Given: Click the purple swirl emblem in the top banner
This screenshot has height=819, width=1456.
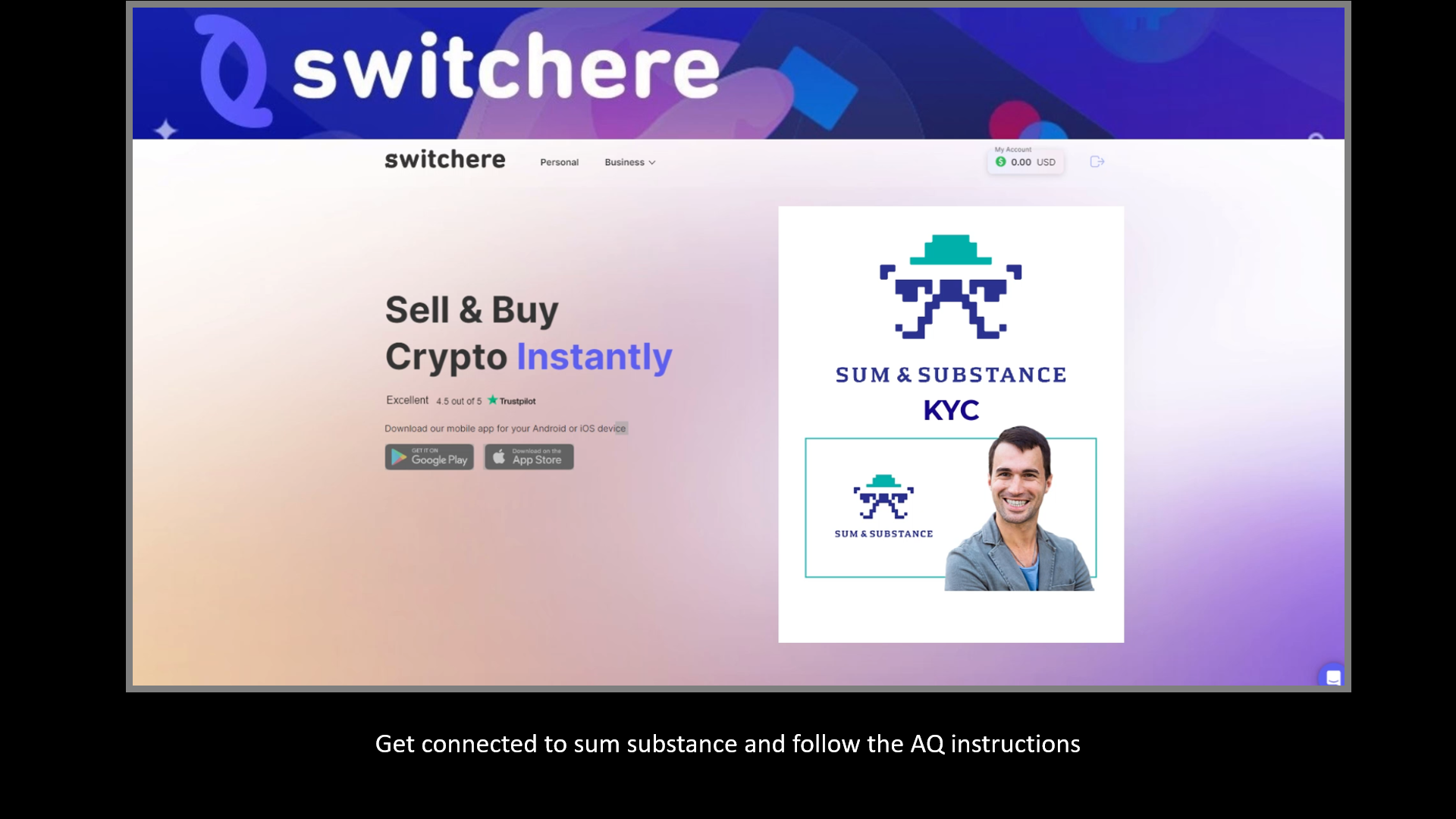Looking at the screenshot, I should 232,71.
